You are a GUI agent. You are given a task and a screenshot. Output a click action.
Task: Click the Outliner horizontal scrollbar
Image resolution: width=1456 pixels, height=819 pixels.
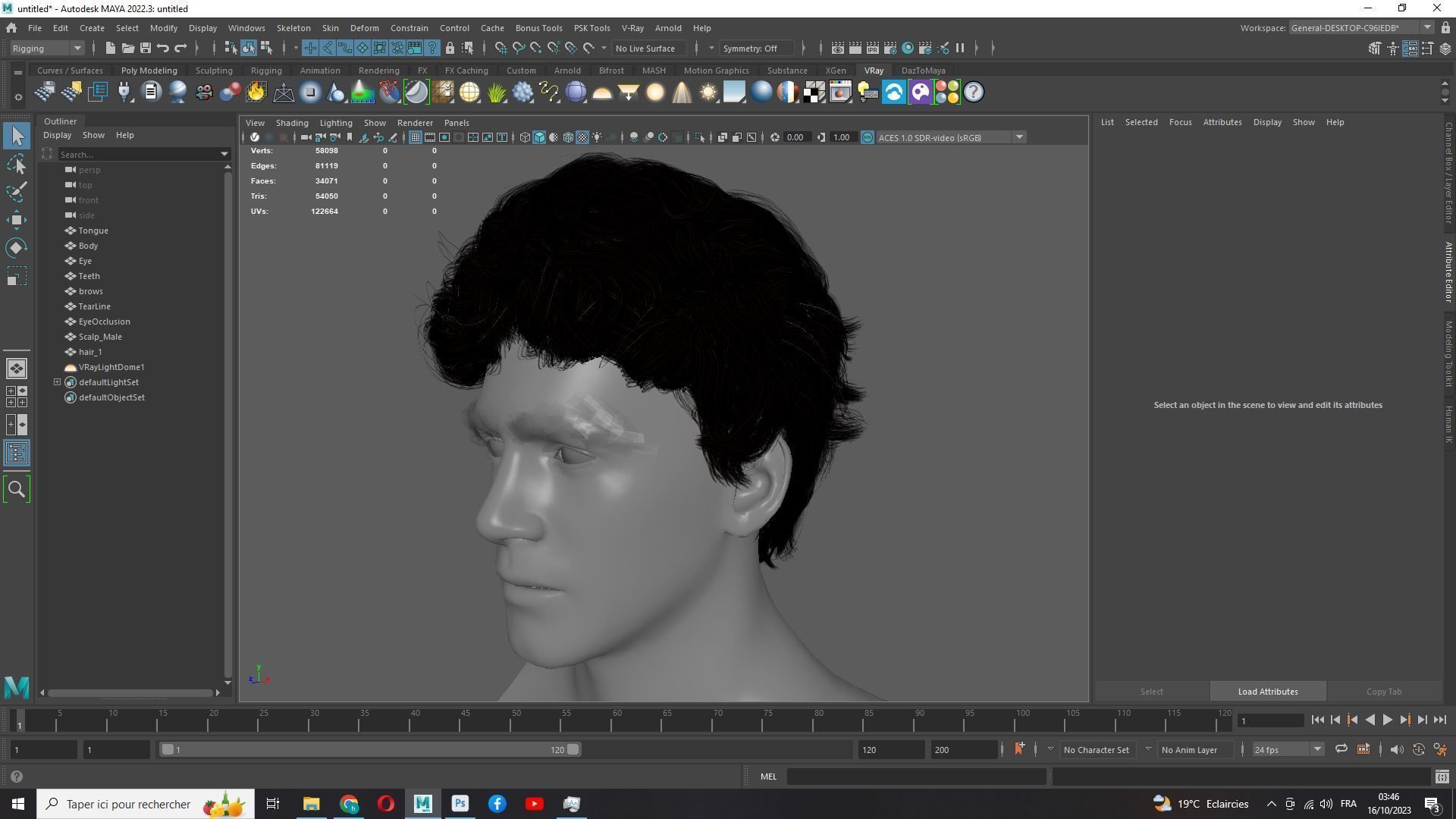click(130, 693)
